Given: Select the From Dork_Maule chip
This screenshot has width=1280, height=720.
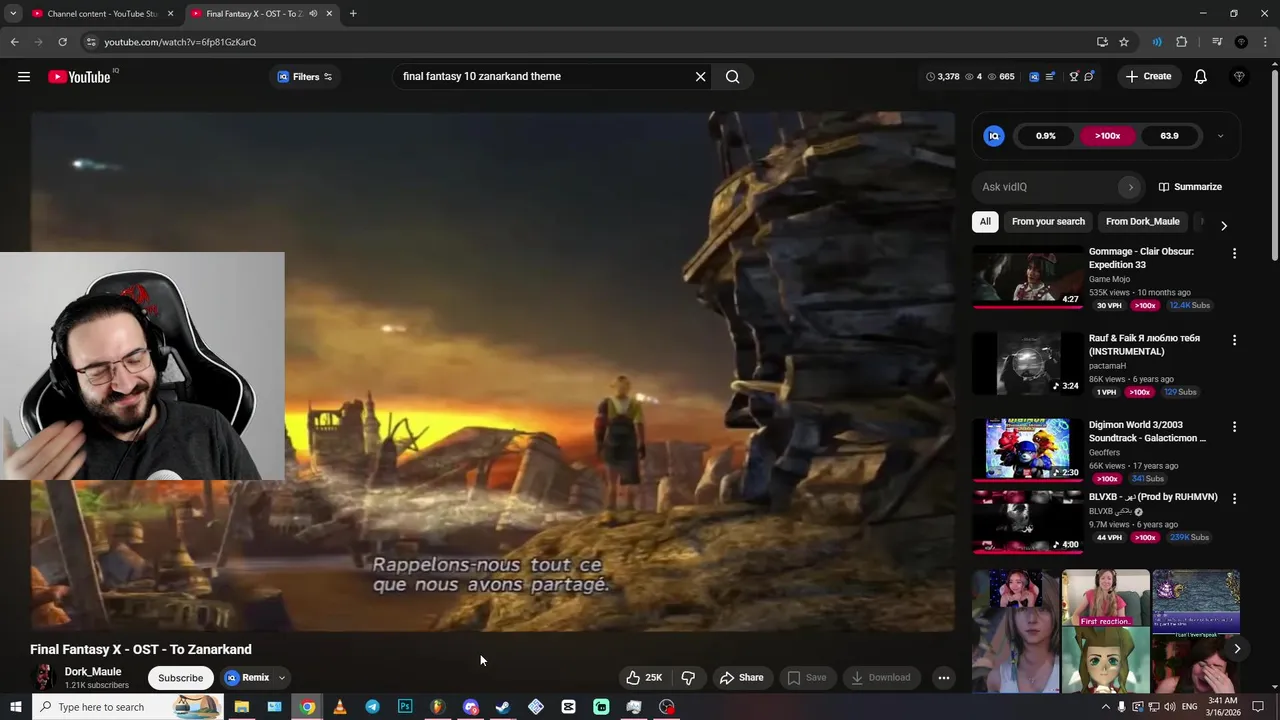Looking at the screenshot, I should pos(1143,221).
